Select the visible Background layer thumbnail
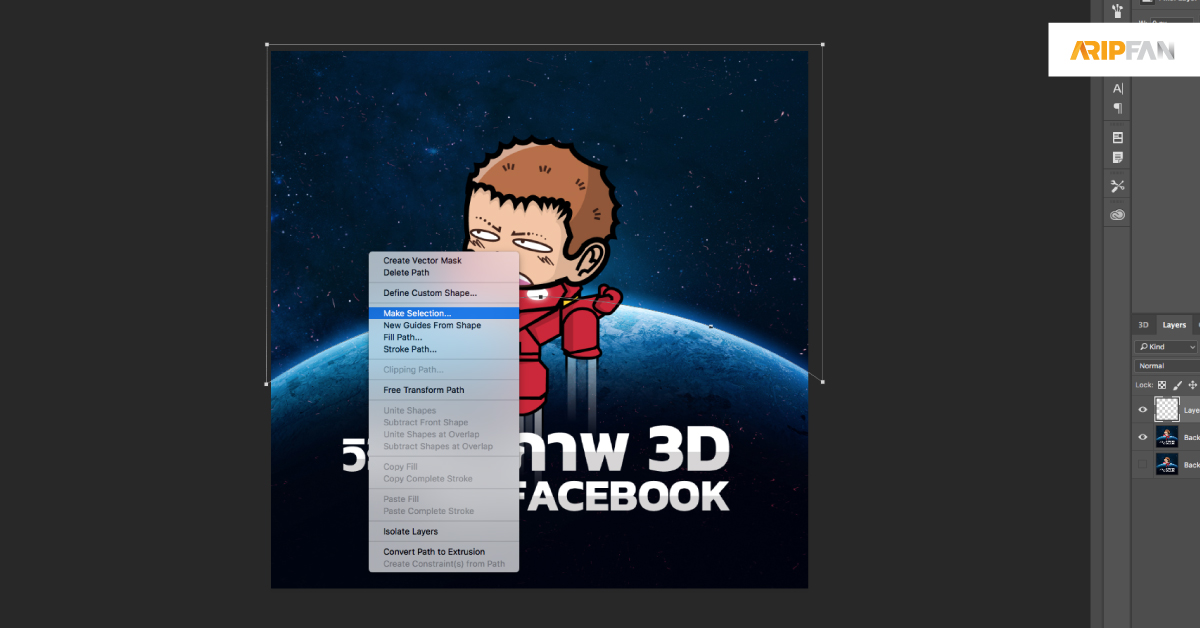Screen dimensions: 1200x628 [1167, 437]
